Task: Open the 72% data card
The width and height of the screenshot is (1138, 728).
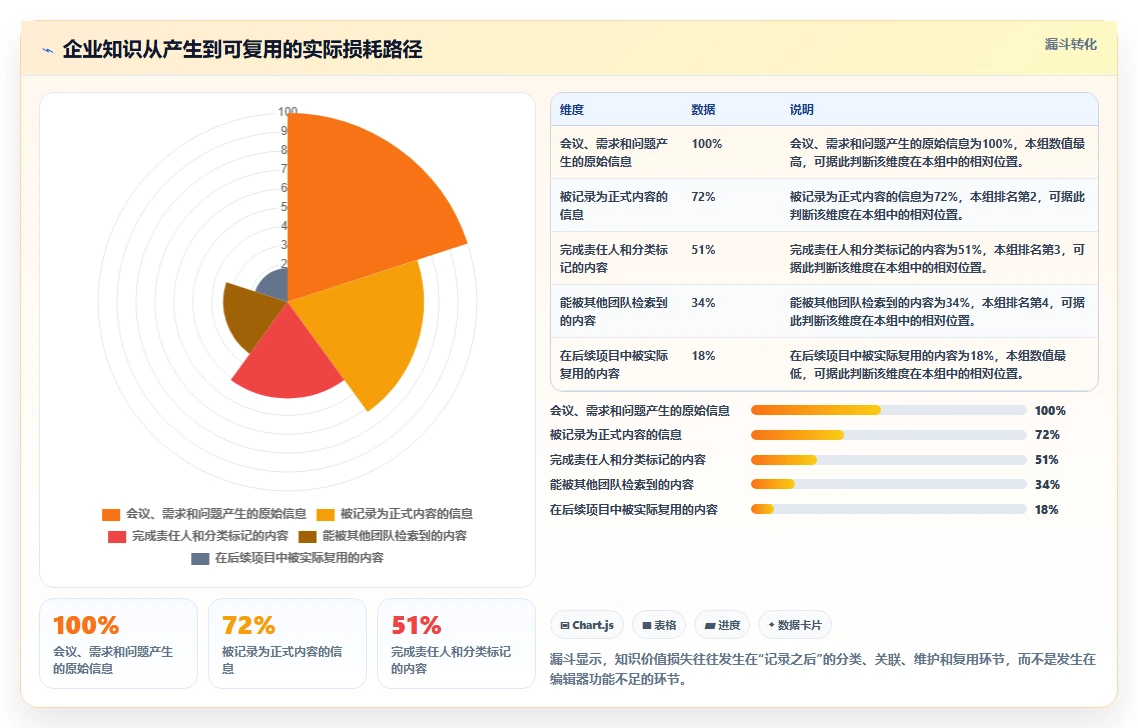Action: point(287,644)
